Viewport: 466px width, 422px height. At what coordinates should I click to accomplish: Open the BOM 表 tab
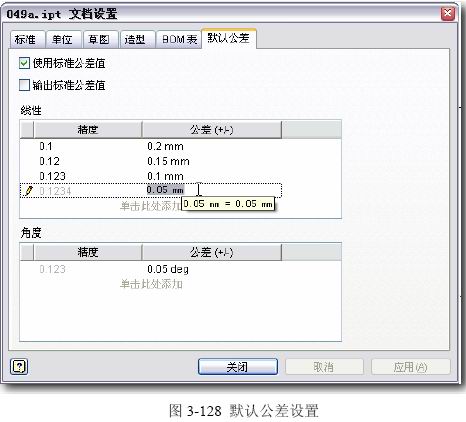pyautogui.click(x=179, y=40)
